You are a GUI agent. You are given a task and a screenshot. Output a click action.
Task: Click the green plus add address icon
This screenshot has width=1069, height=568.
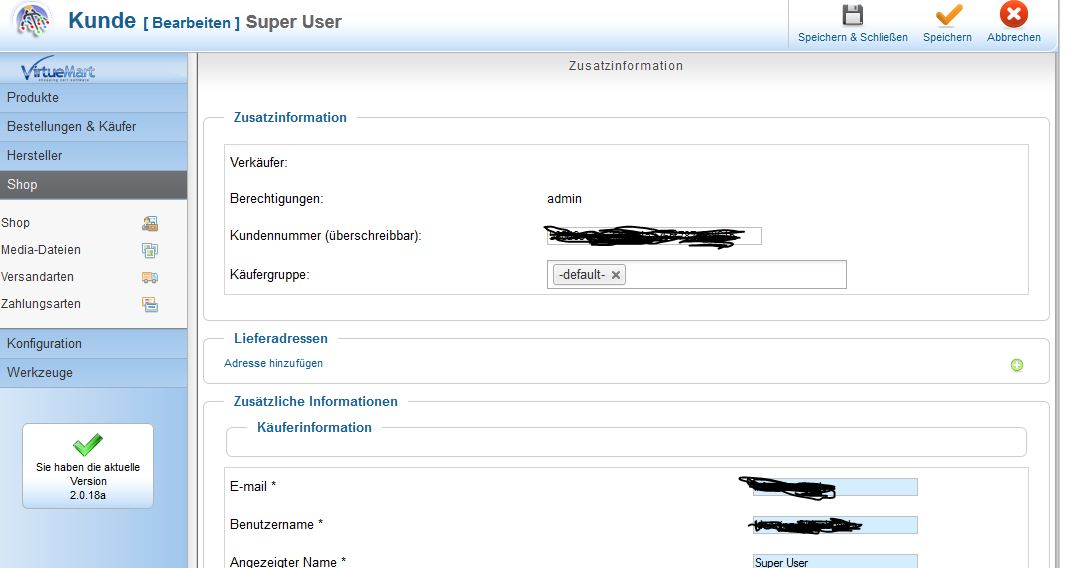1017,365
